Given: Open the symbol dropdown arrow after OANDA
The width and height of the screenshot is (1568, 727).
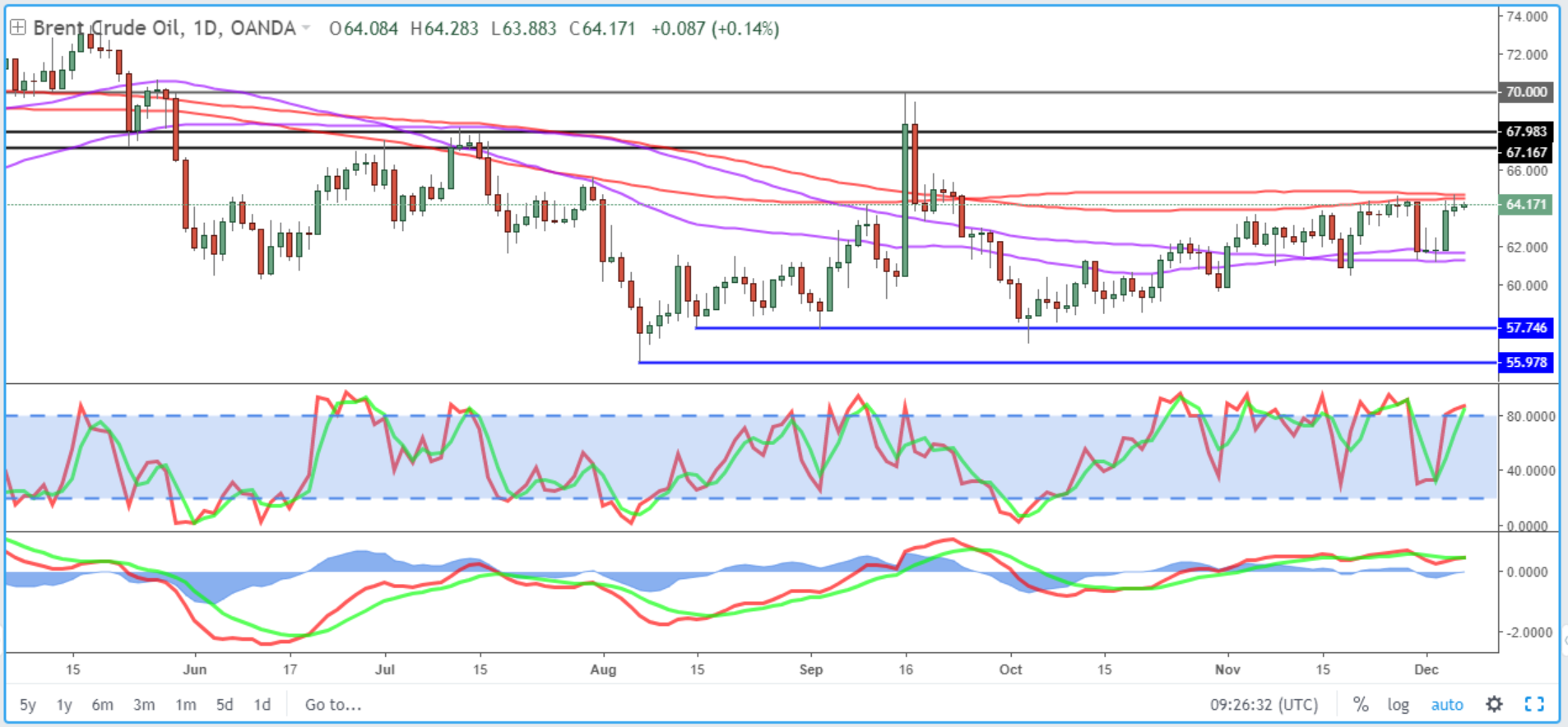Looking at the screenshot, I should click(x=306, y=29).
